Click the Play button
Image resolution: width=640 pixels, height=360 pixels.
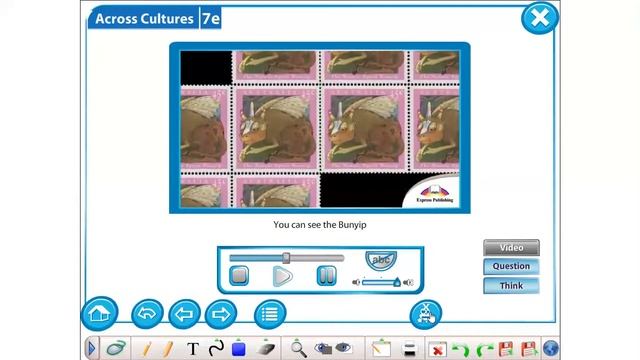coord(282,276)
